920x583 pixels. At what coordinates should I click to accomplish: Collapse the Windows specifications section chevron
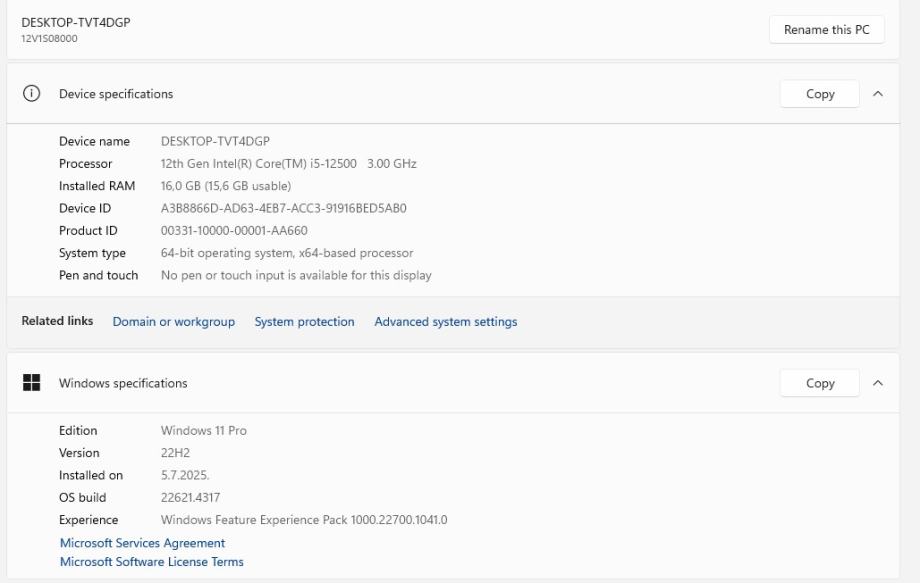pos(878,383)
